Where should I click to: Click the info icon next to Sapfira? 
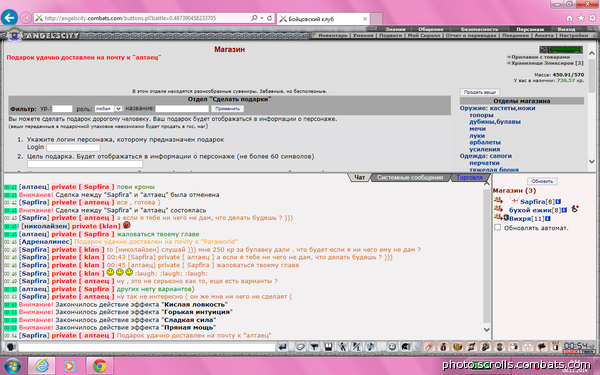pos(558,202)
